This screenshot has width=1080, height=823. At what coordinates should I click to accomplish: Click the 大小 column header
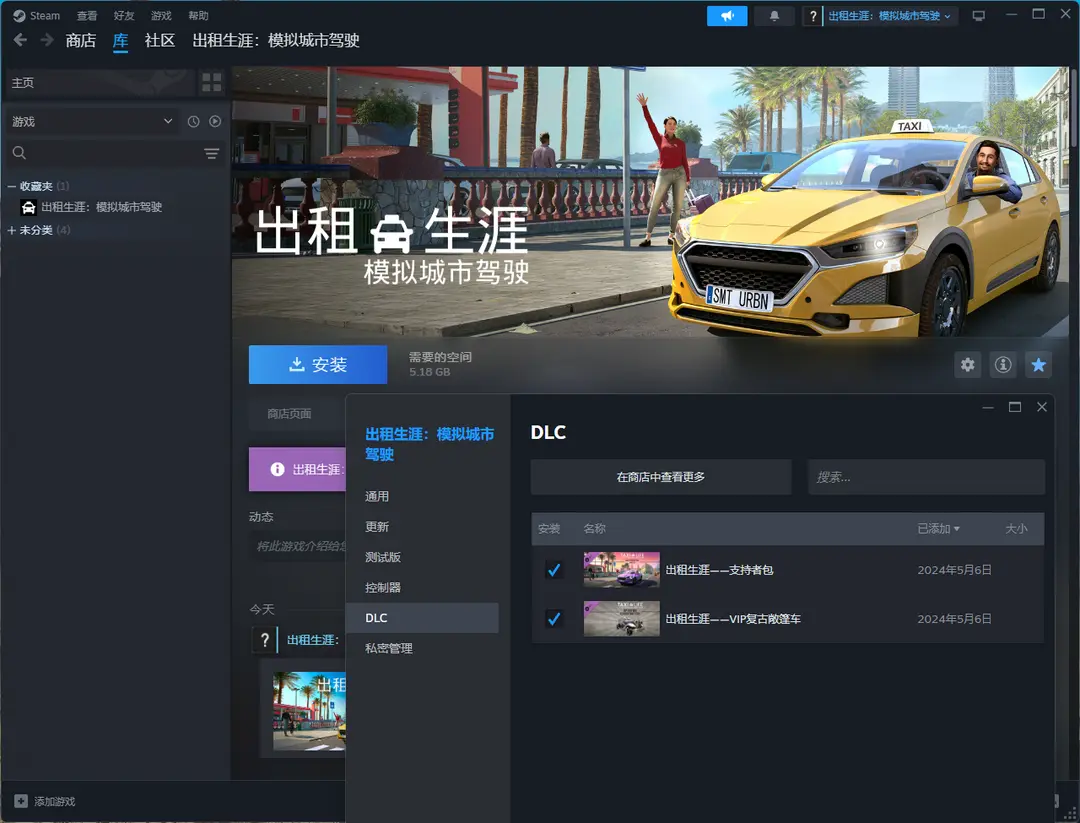[1016, 528]
